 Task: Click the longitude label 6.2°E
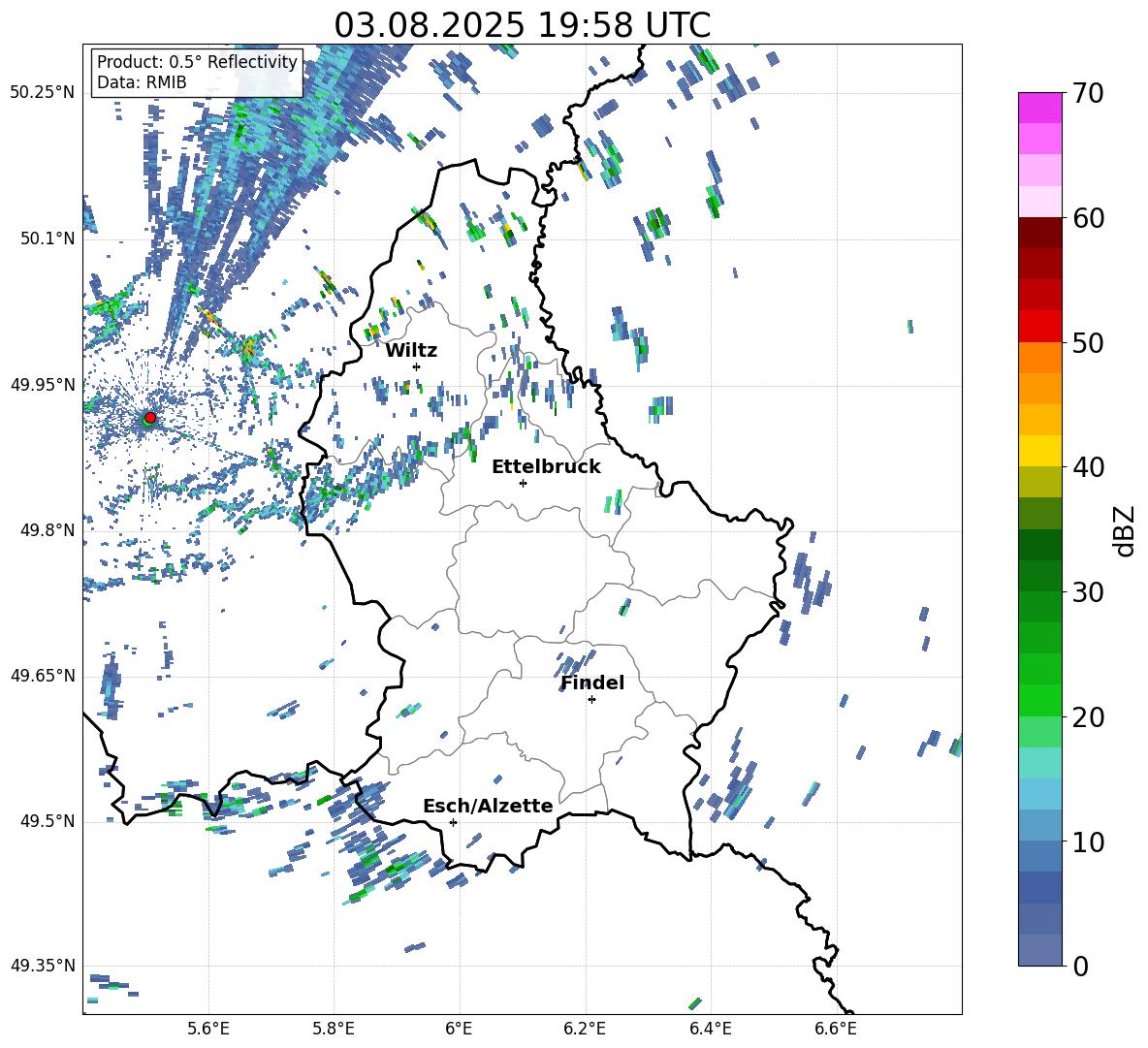585,1029
